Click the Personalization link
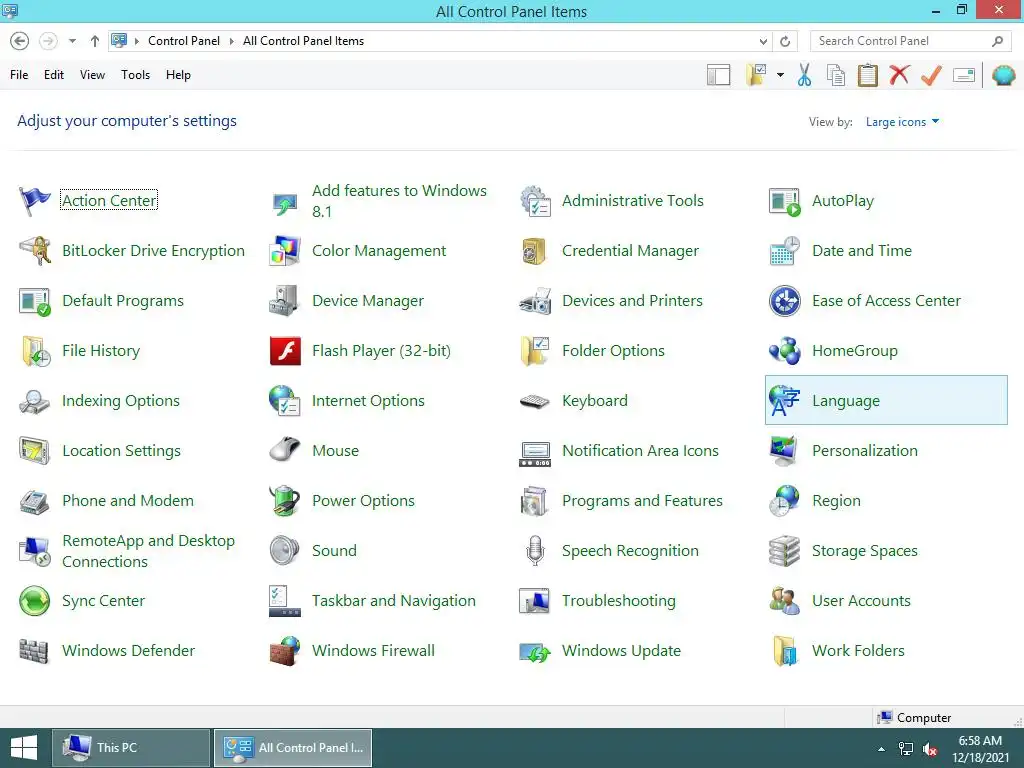Screen dimensions: 1024x768 tap(865, 451)
